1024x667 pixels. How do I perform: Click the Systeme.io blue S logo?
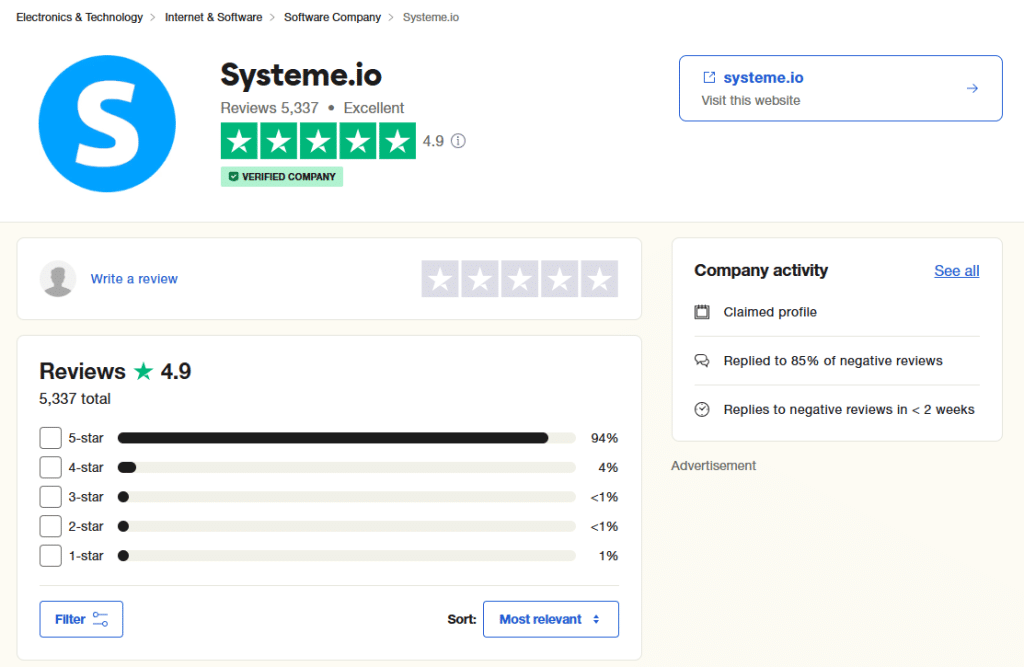point(107,123)
